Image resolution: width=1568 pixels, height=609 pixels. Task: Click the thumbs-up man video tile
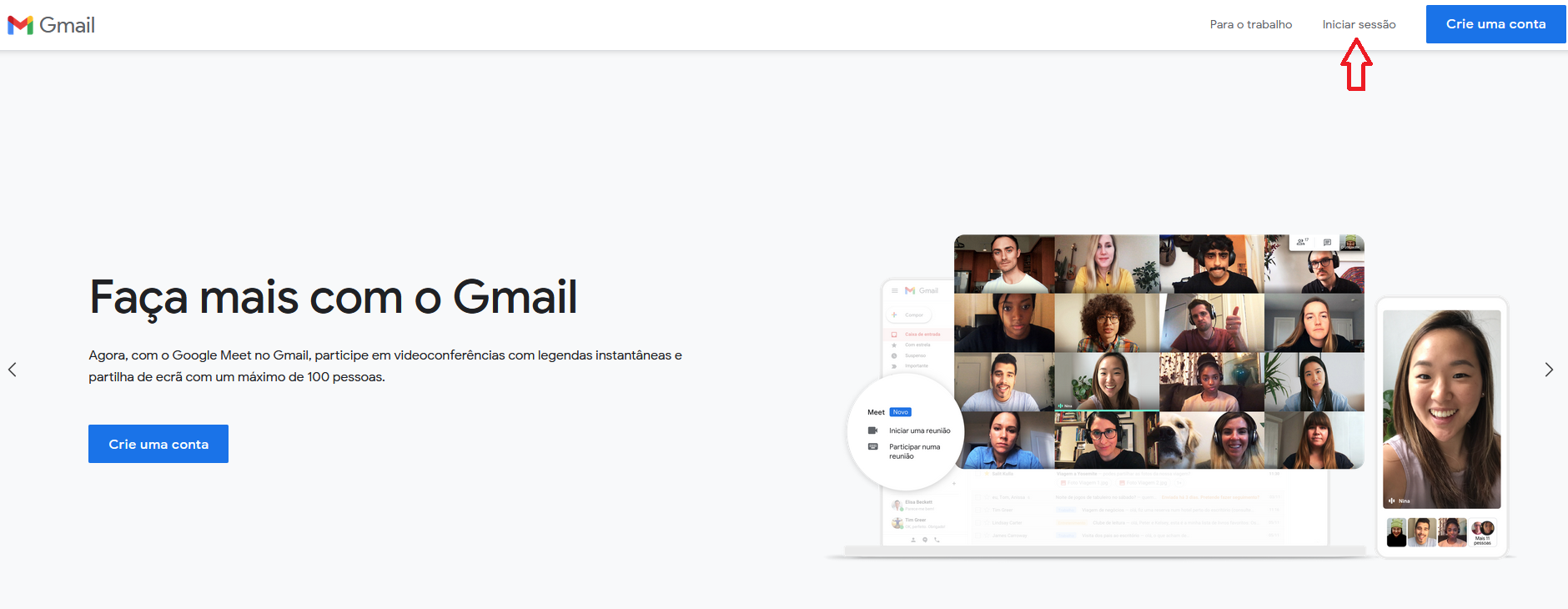coord(1211,323)
